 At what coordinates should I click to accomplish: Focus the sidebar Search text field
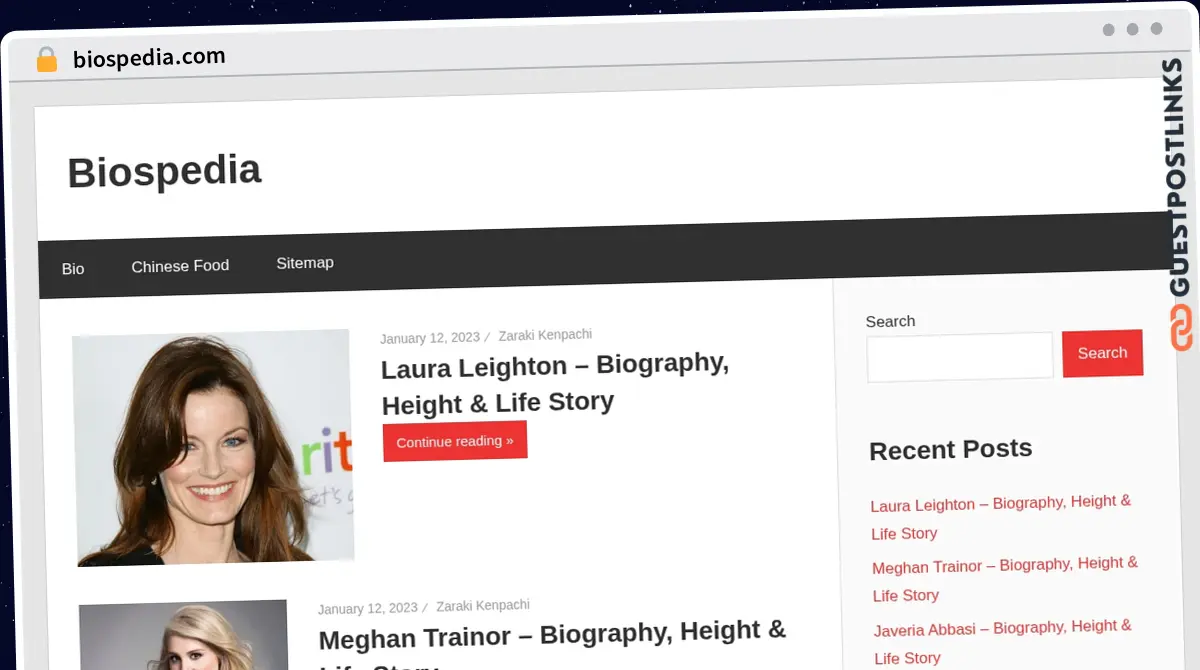coord(959,357)
